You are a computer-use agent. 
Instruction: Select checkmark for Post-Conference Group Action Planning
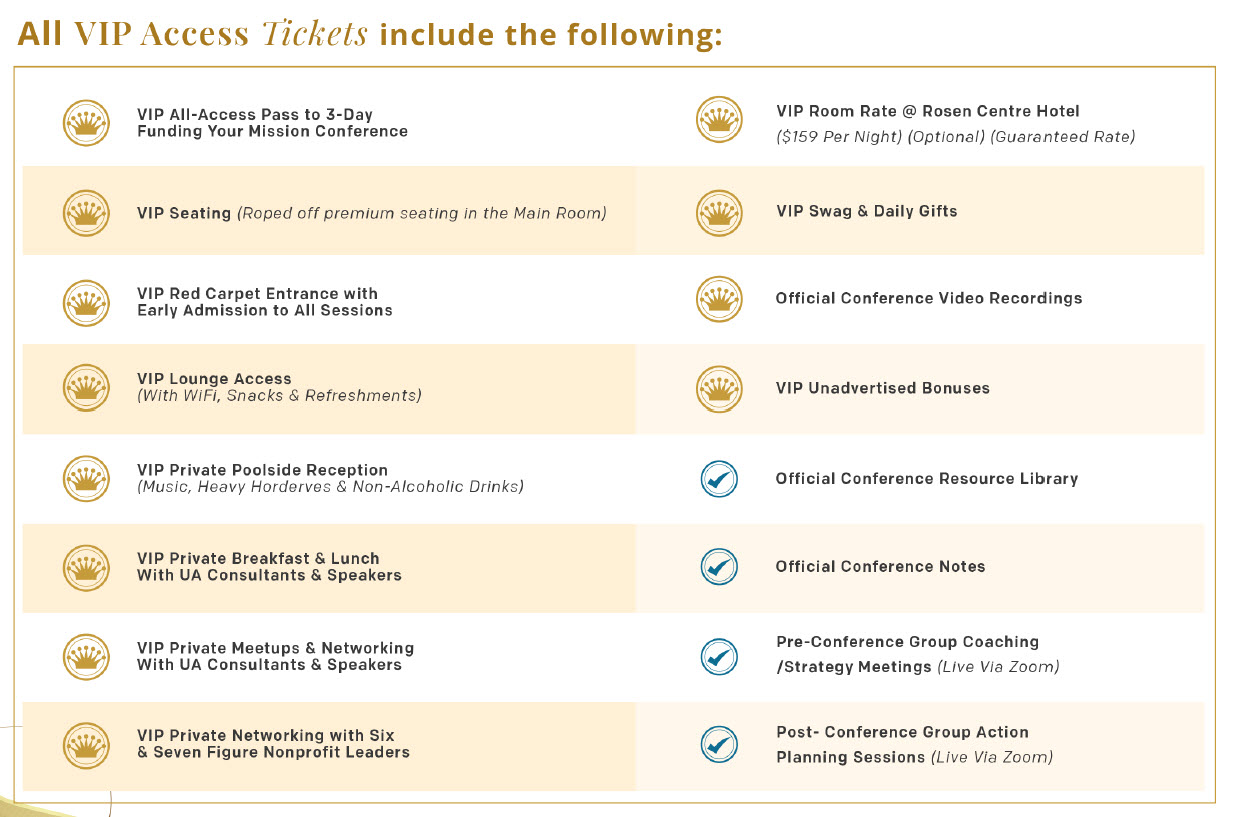pos(719,744)
